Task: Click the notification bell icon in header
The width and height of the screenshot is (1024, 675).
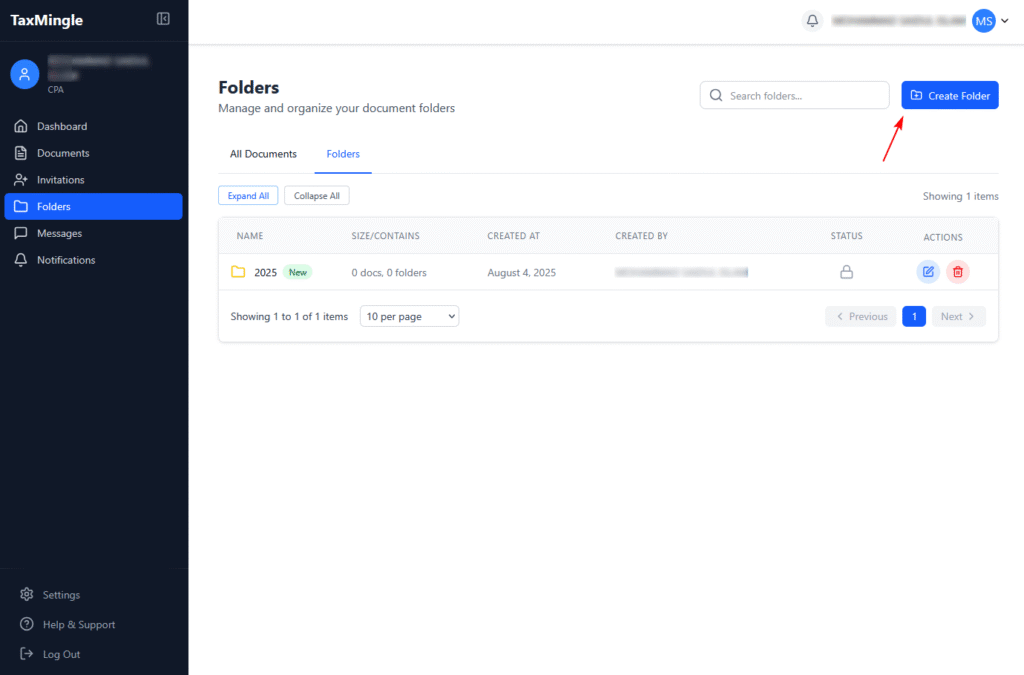Action: coord(812,21)
